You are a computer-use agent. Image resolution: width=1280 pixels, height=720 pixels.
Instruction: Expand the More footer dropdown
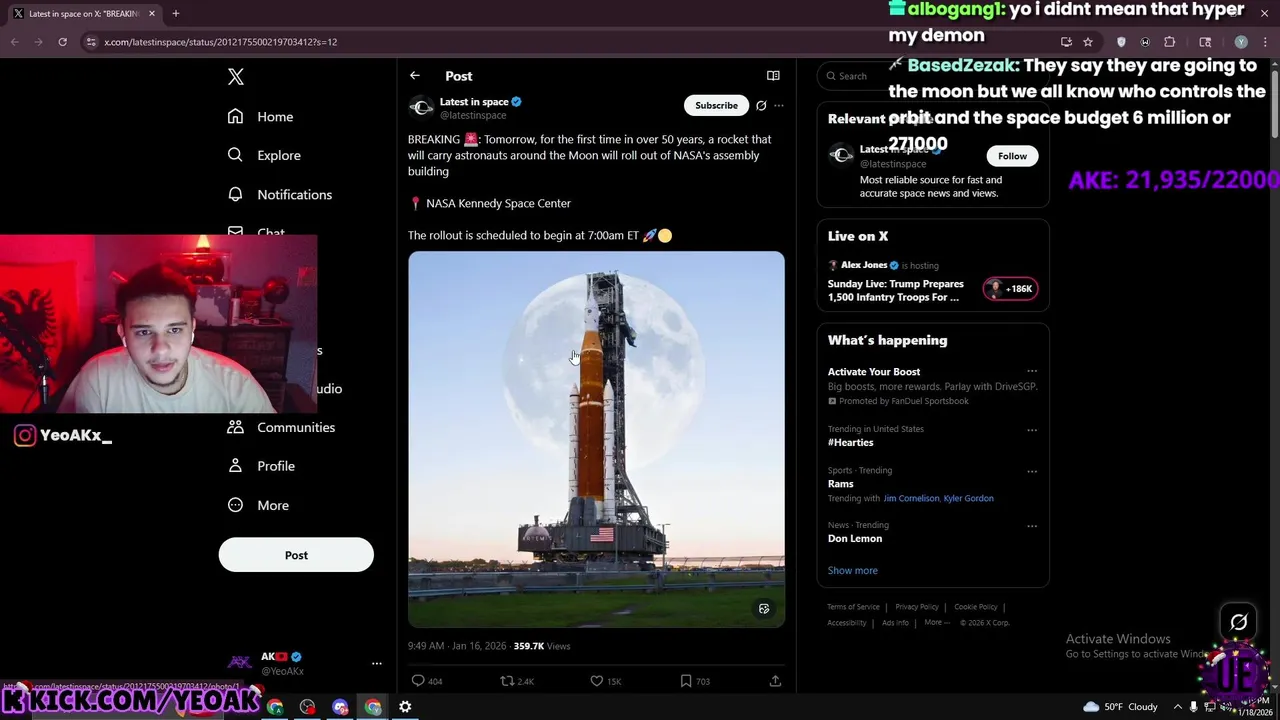(x=936, y=623)
